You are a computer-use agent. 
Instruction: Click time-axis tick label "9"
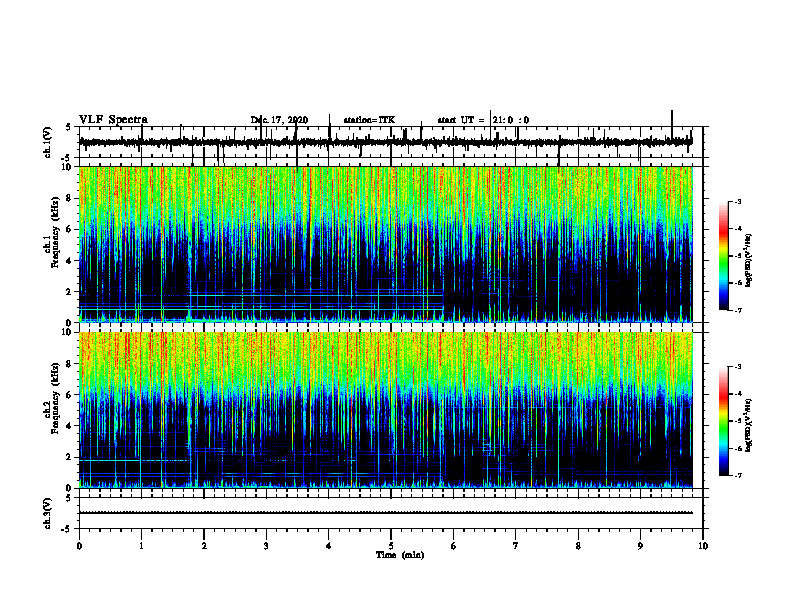[x=640, y=546]
